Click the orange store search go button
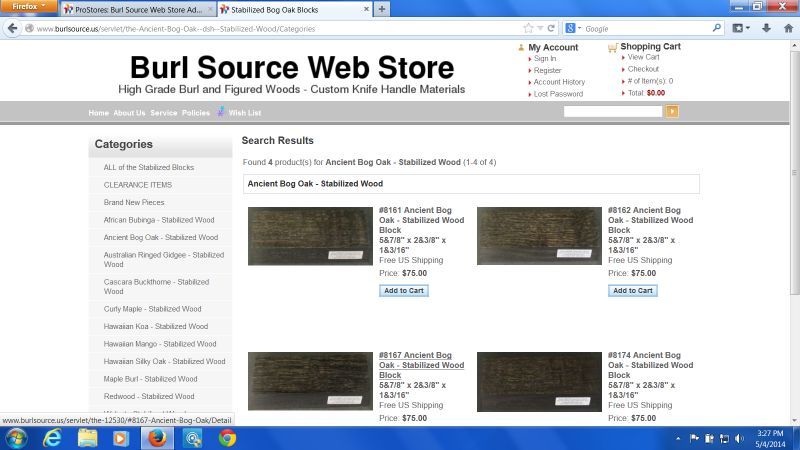 672,111
